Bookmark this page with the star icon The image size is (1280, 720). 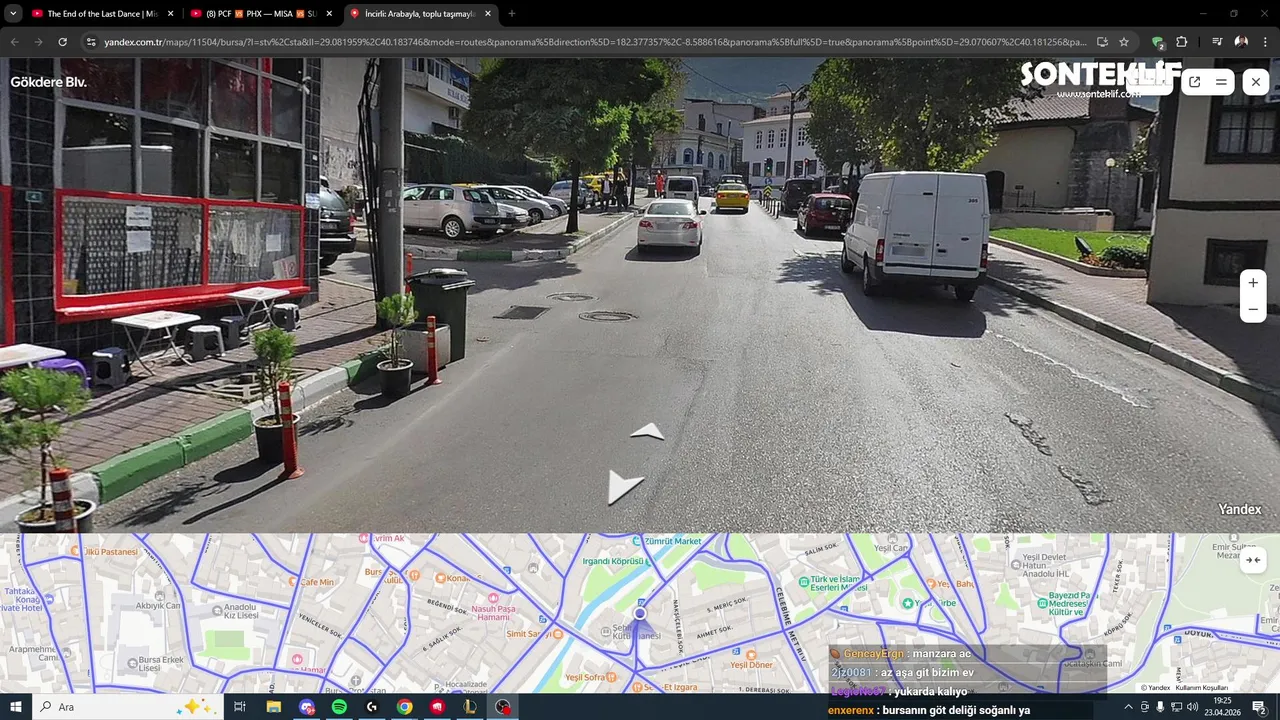pos(1124,42)
